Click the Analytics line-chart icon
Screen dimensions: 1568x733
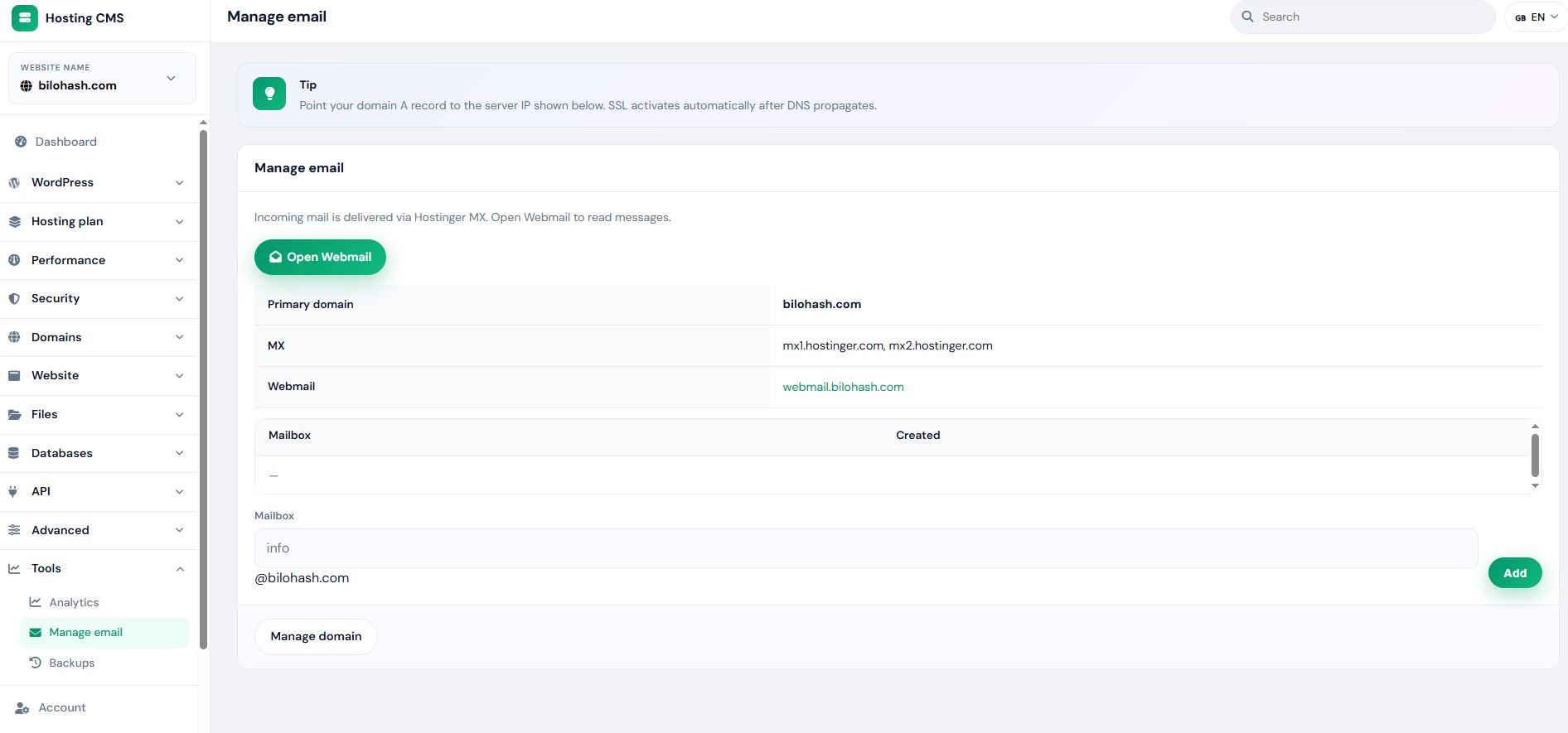point(35,602)
